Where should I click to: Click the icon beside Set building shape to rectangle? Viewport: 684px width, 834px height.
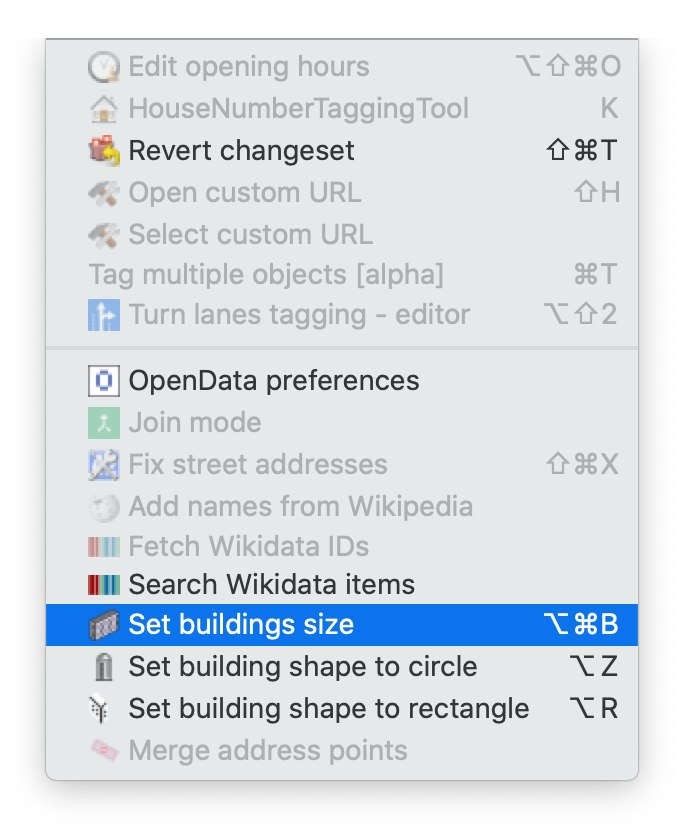coord(99,708)
